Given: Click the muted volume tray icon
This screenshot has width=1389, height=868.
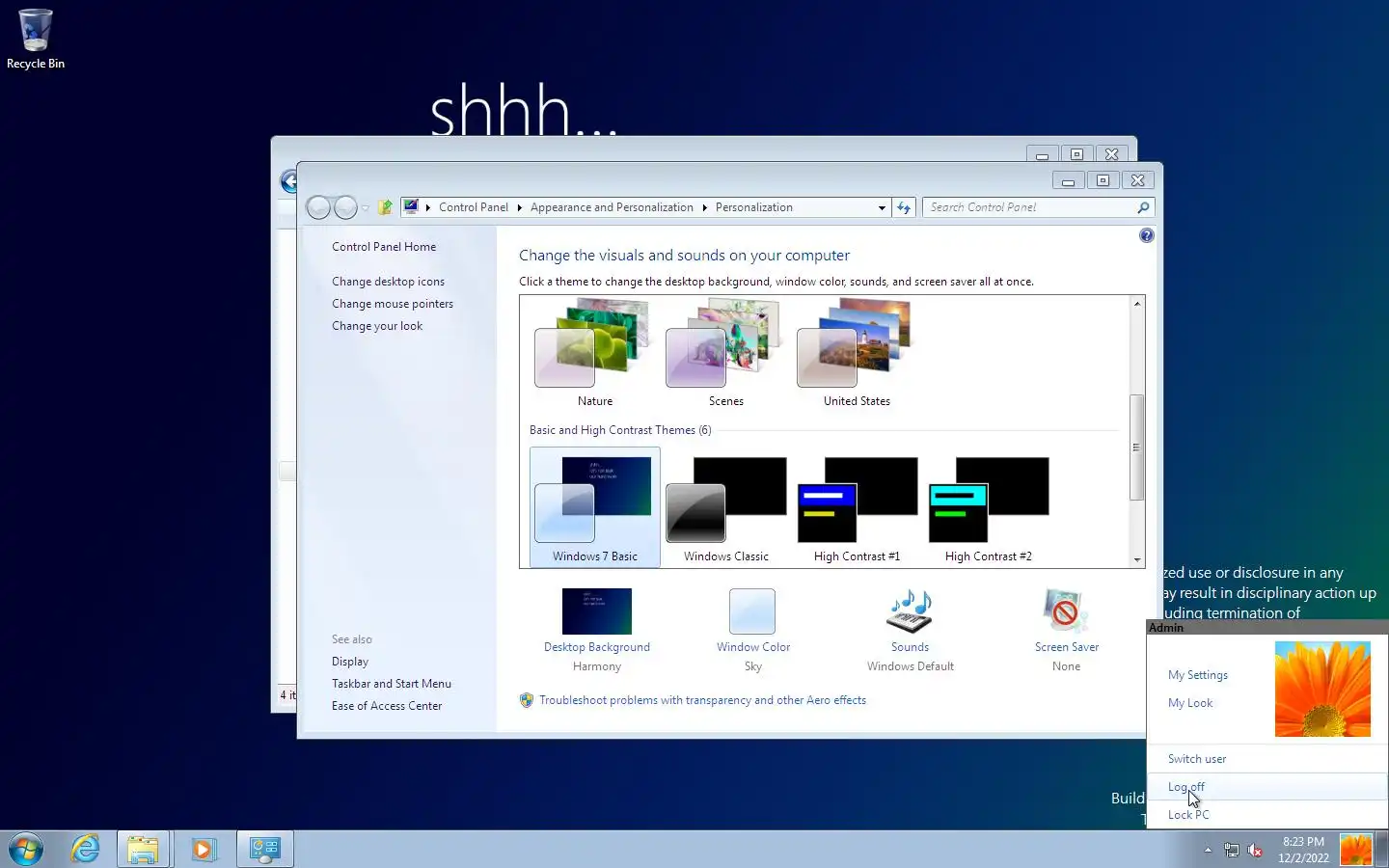Looking at the screenshot, I should tap(1255, 850).
